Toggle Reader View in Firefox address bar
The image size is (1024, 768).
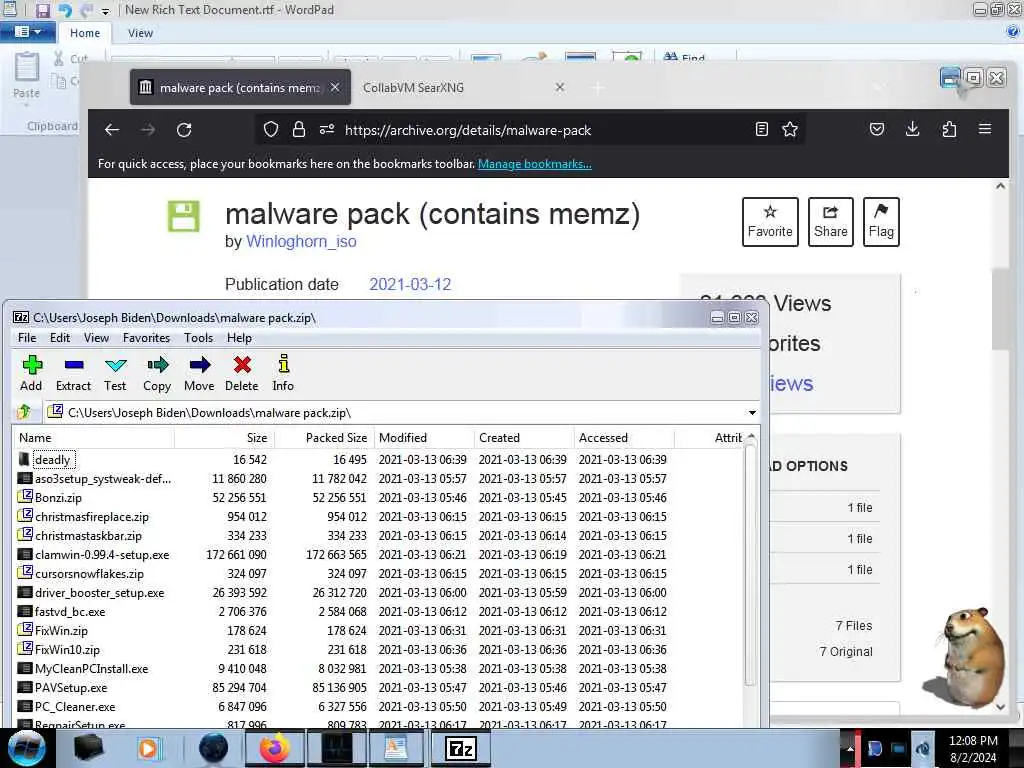(x=761, y=129)
